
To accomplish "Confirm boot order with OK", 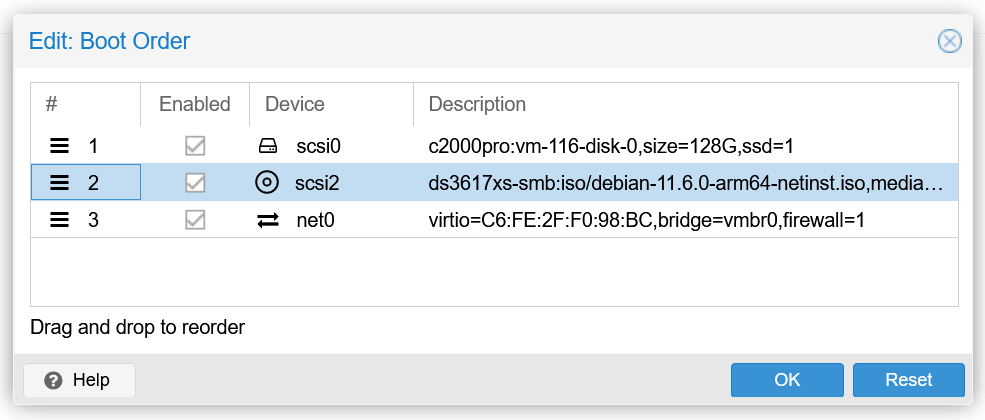I will pyautogui.click(x=787, y=380).
